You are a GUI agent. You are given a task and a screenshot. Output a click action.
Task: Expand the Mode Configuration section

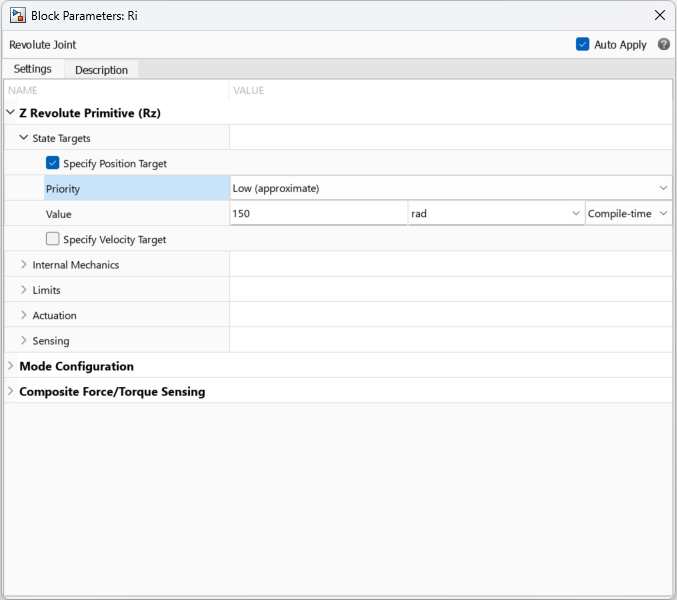[10, 366]
